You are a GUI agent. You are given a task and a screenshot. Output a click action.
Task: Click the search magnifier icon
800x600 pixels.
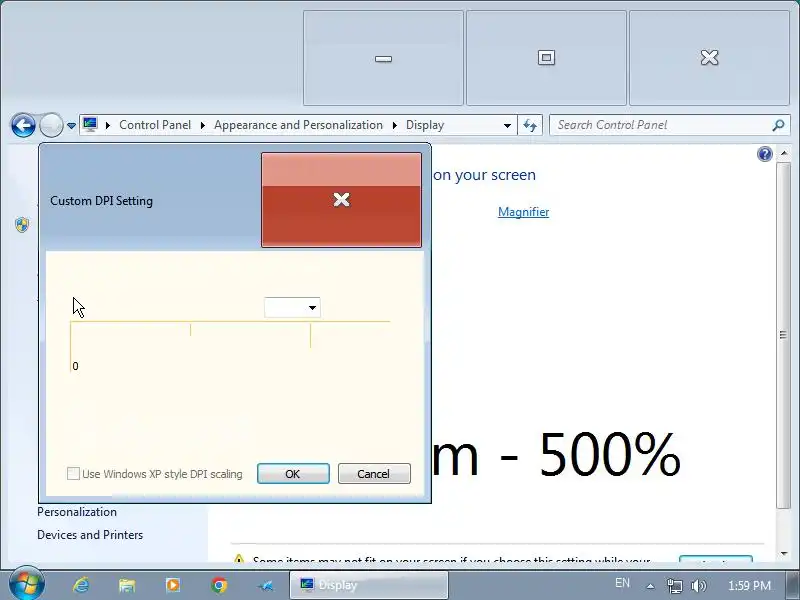(x=779, y=125)
